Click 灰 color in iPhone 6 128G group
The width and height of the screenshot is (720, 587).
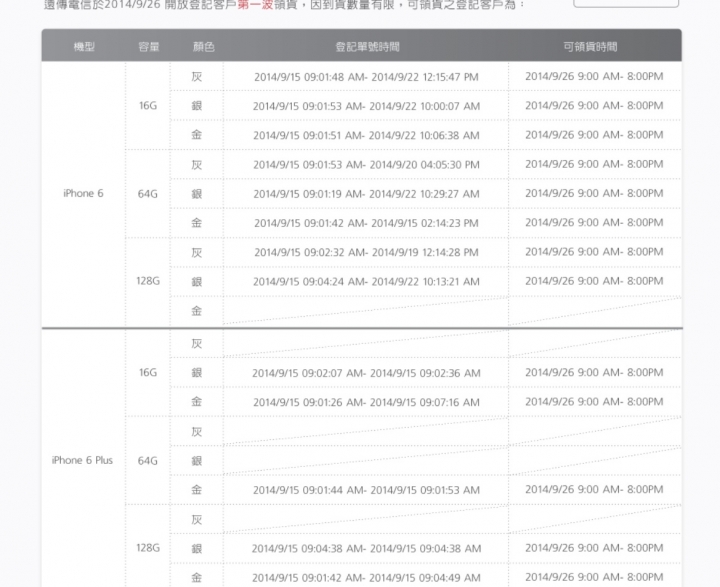point(197,252)
